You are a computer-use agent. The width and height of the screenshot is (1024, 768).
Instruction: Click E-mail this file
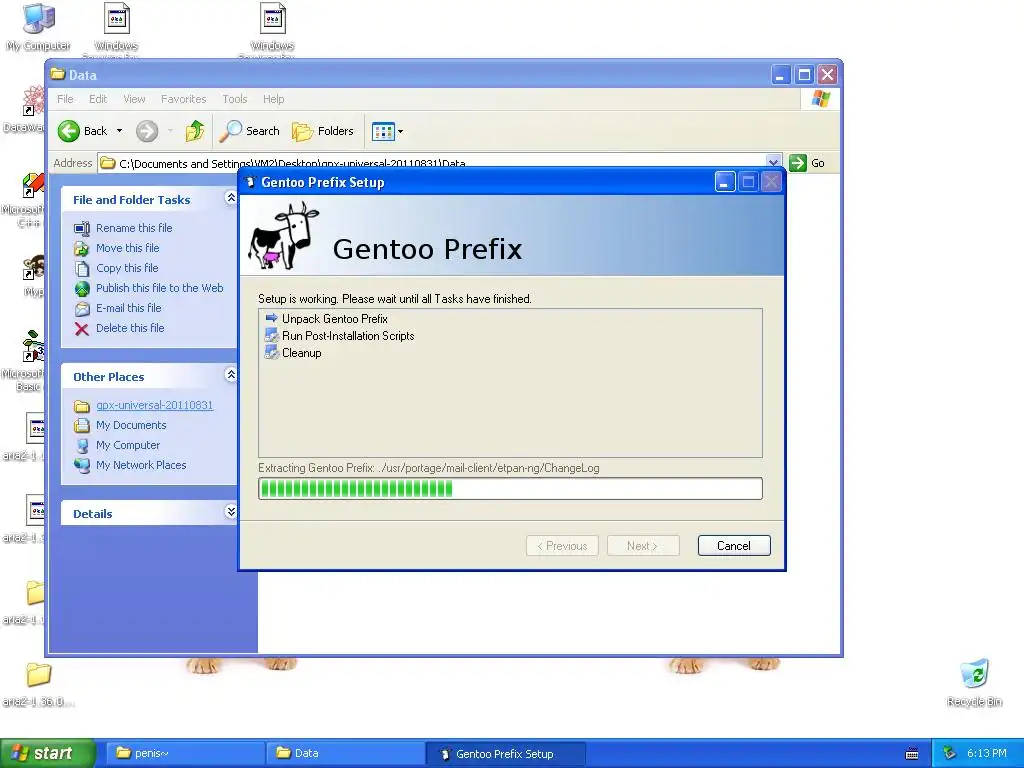tap(128, 308)
